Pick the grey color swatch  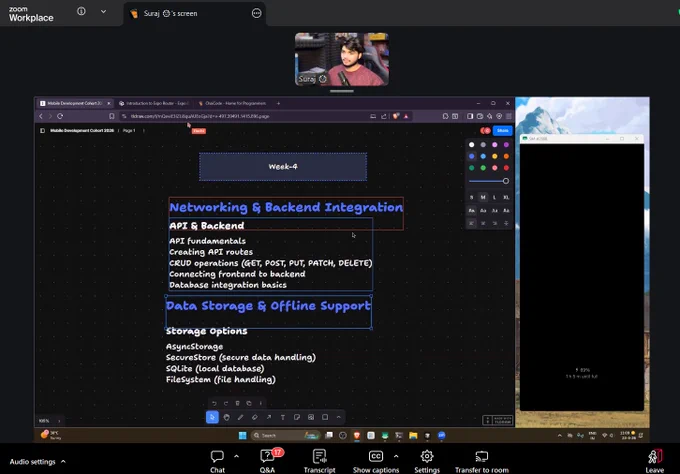pos(483,145)
